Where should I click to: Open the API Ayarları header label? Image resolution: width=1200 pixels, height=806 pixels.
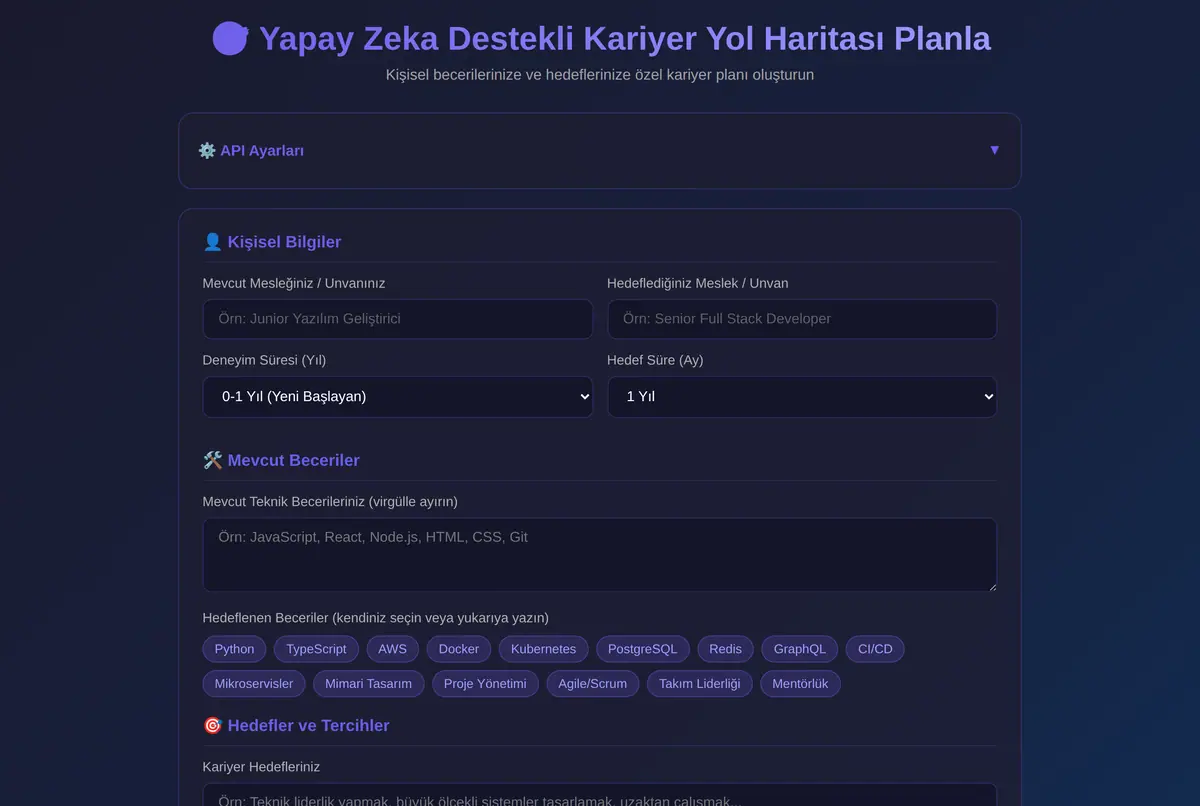(262, 151)
